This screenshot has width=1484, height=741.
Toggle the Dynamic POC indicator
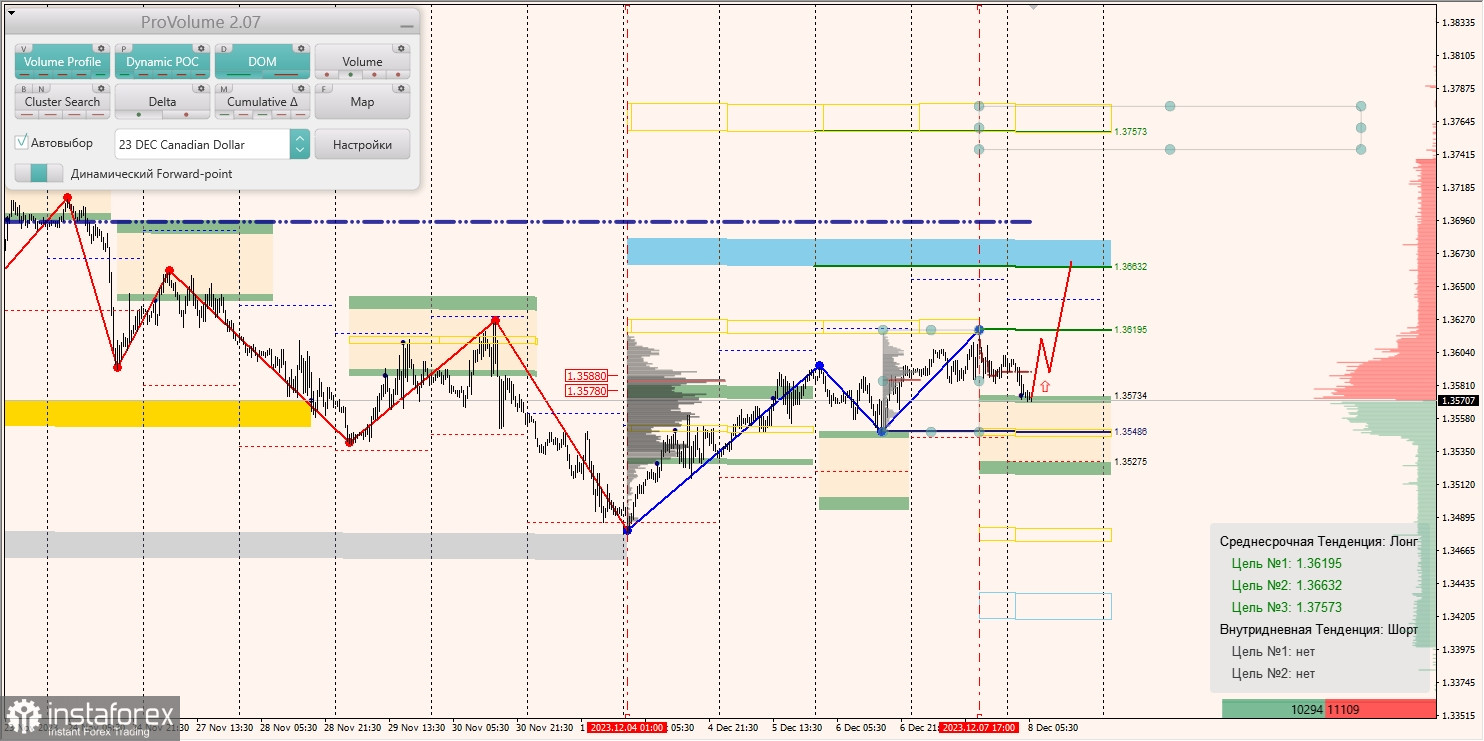(162, 62)
